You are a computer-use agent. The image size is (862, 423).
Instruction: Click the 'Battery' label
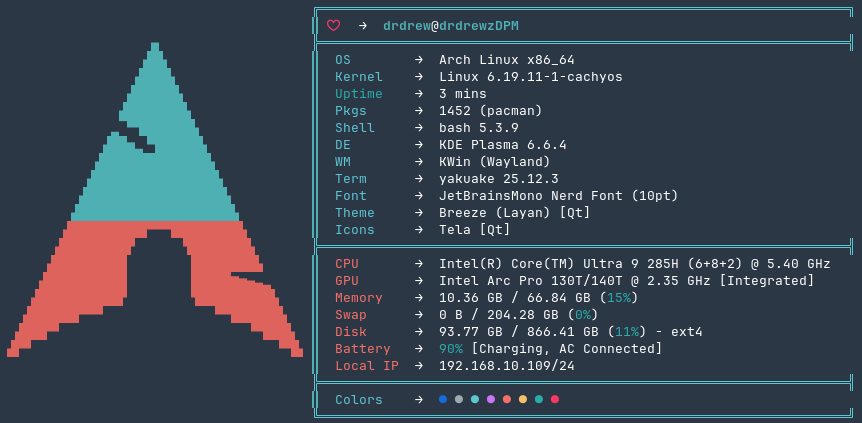pyautogui.click(x=363, y=349)
